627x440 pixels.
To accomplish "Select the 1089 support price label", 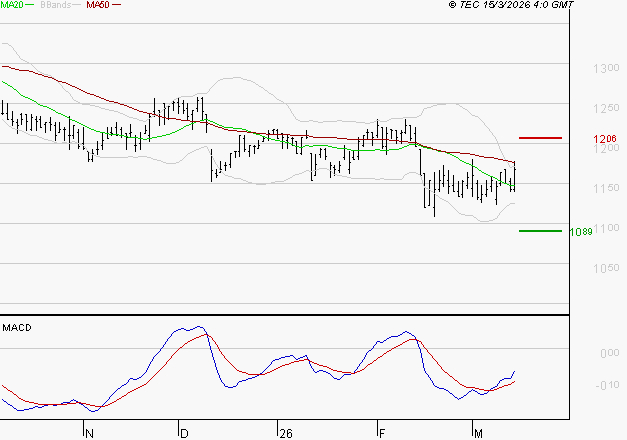I will (x=582, y=232).
